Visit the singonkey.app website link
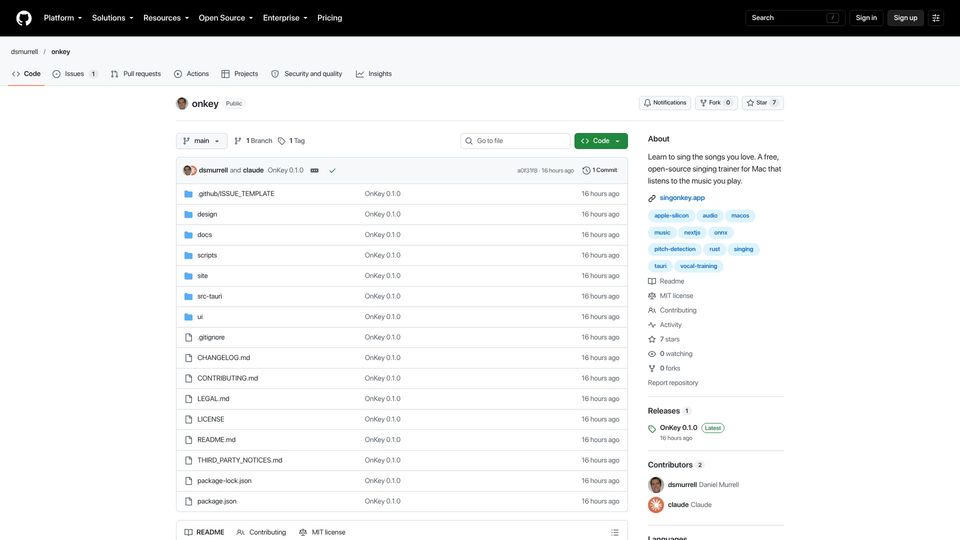 pyautogui.click(x=682, y=198)
